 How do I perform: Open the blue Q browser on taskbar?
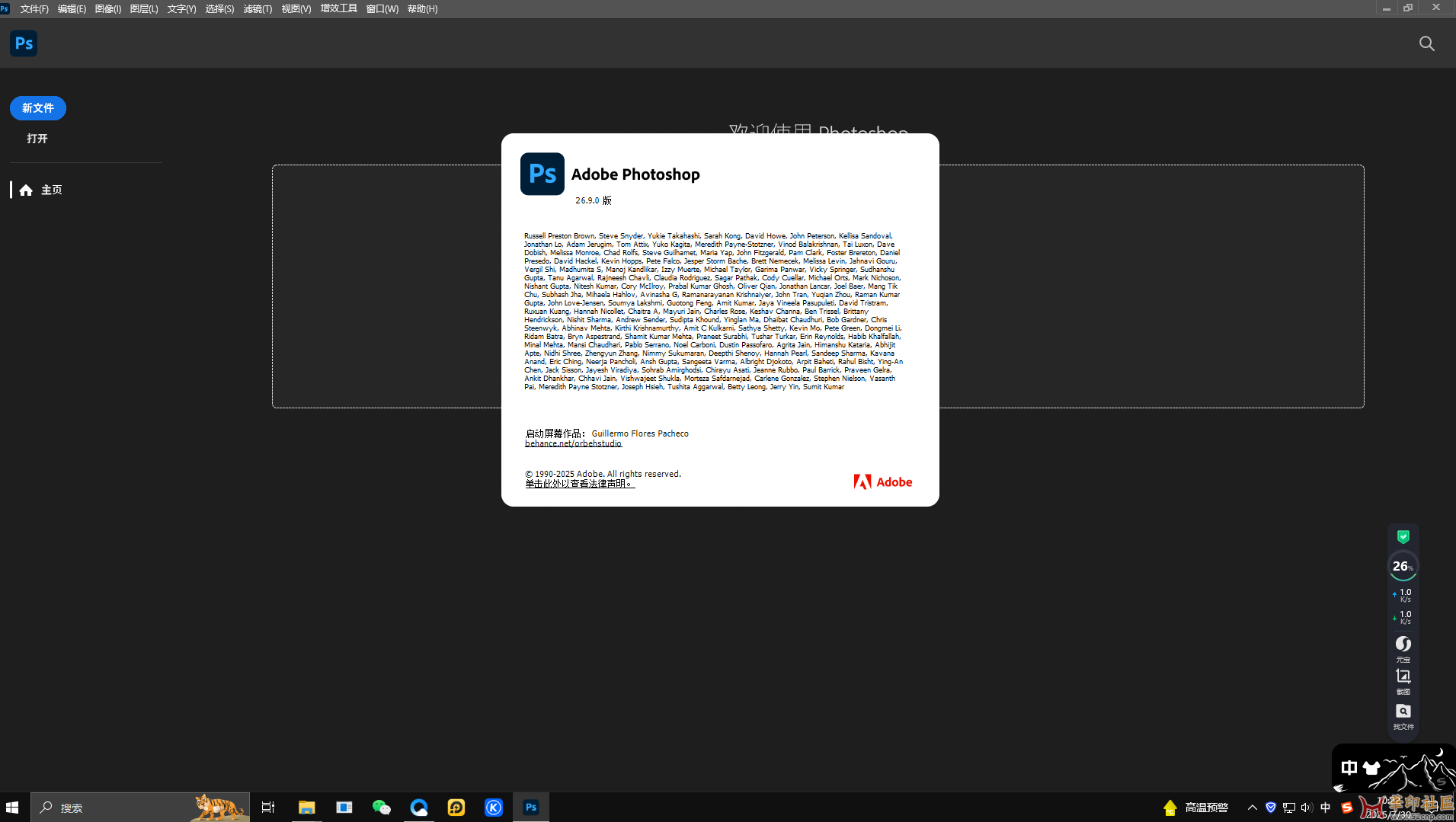click(x=419, y=808)
